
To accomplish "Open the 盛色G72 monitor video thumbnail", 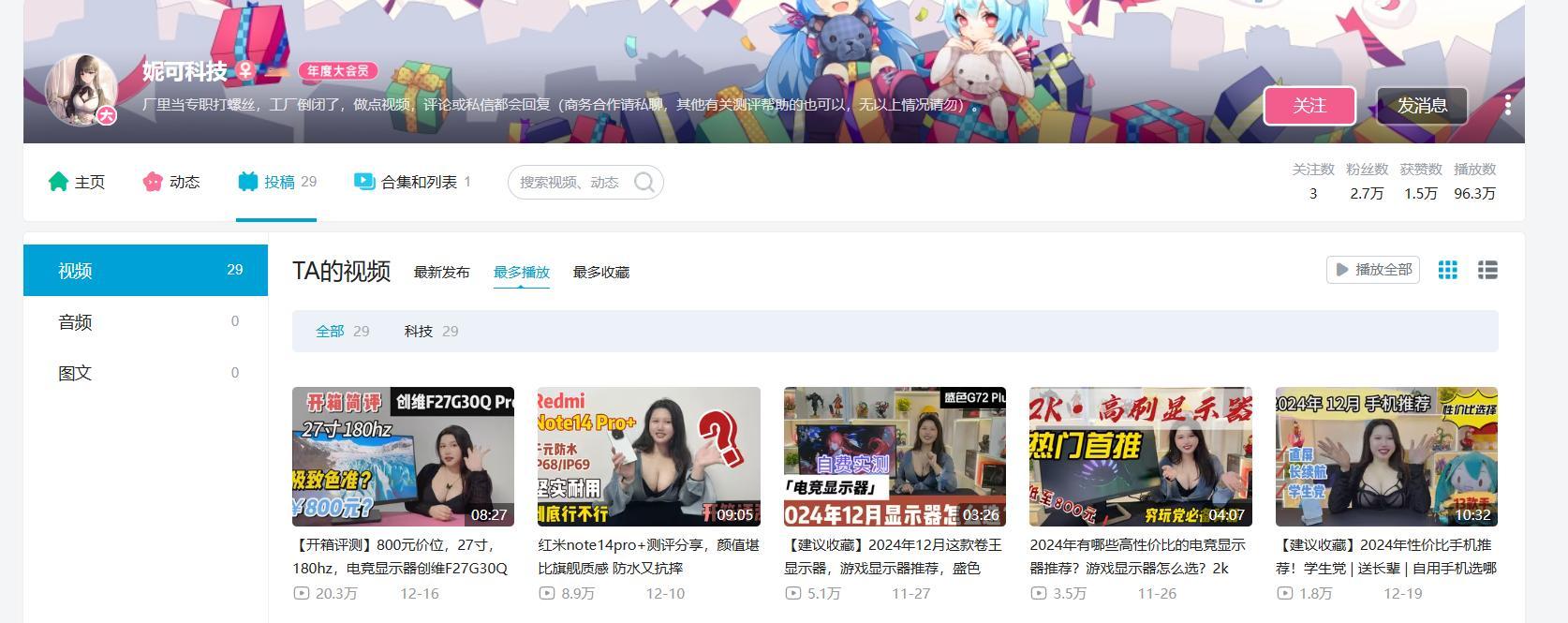I will (895, 456).
